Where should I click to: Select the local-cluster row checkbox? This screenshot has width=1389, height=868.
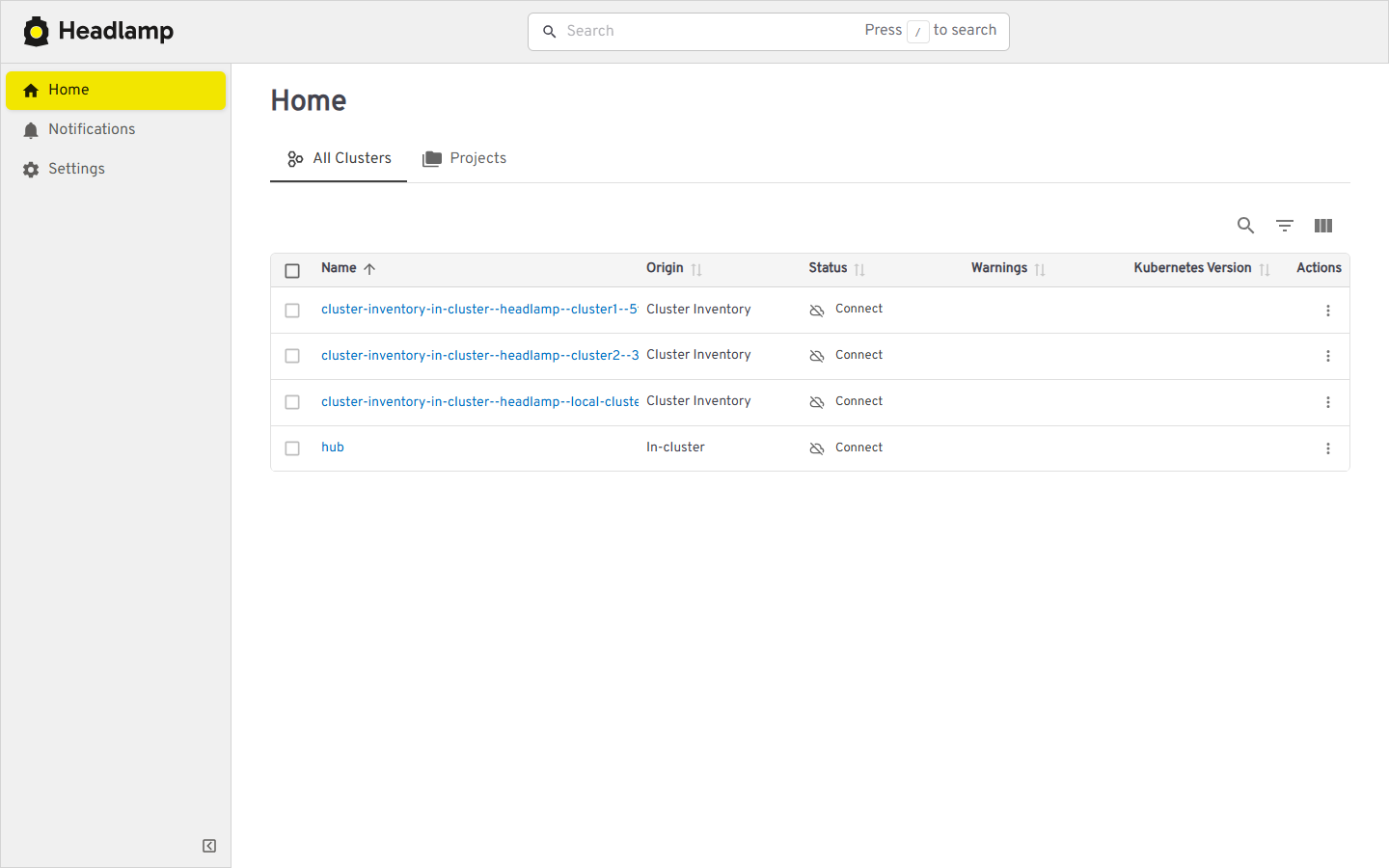292,402
